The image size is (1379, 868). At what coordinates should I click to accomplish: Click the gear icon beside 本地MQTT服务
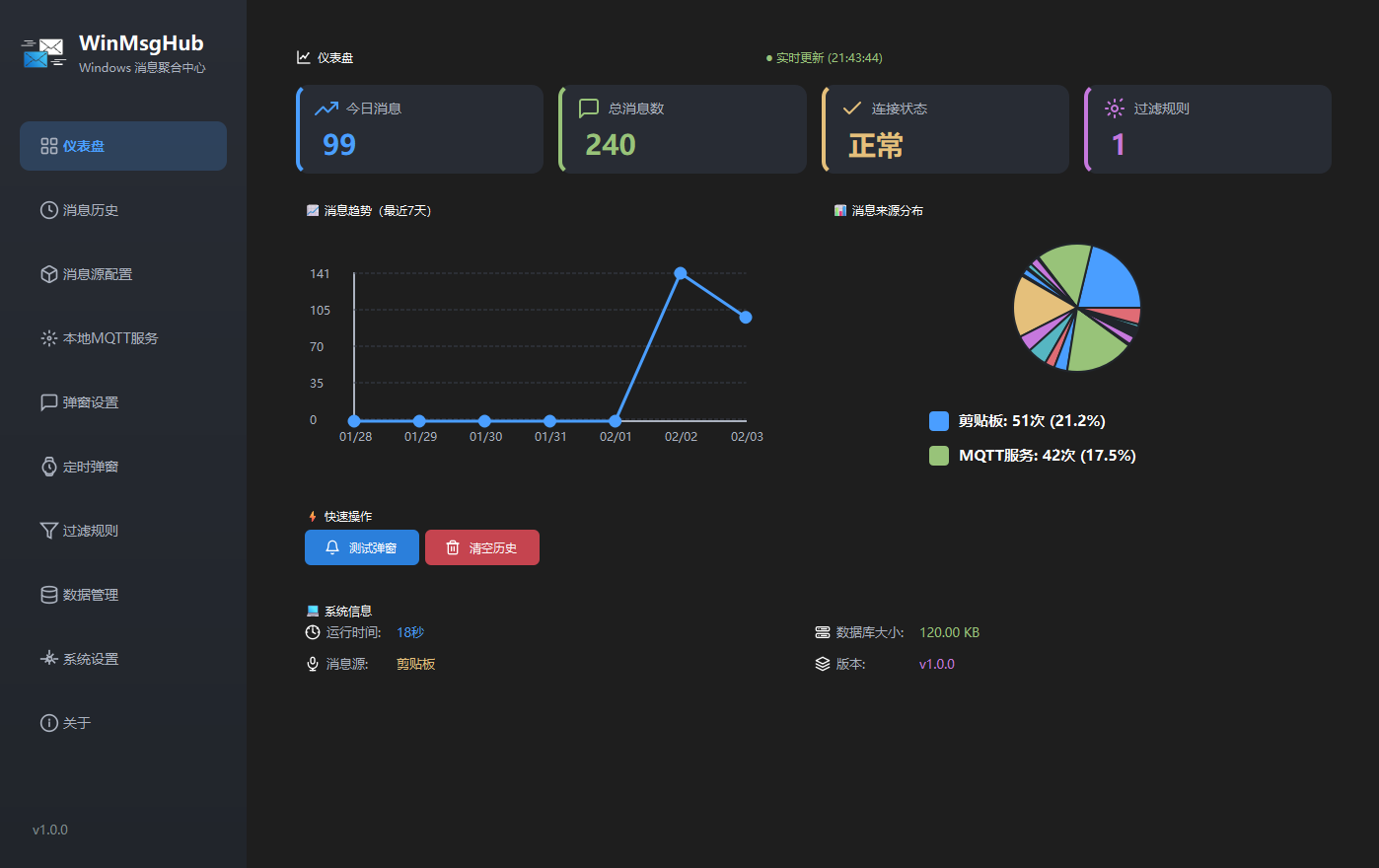[48, 338]
